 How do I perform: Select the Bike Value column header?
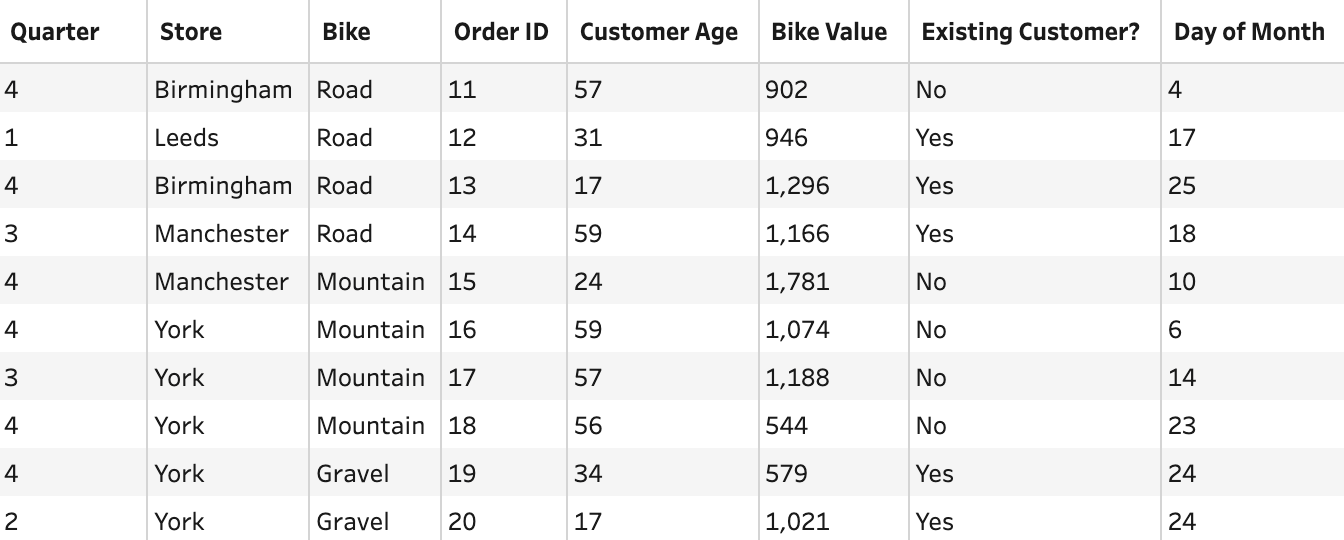coord(829,32)
